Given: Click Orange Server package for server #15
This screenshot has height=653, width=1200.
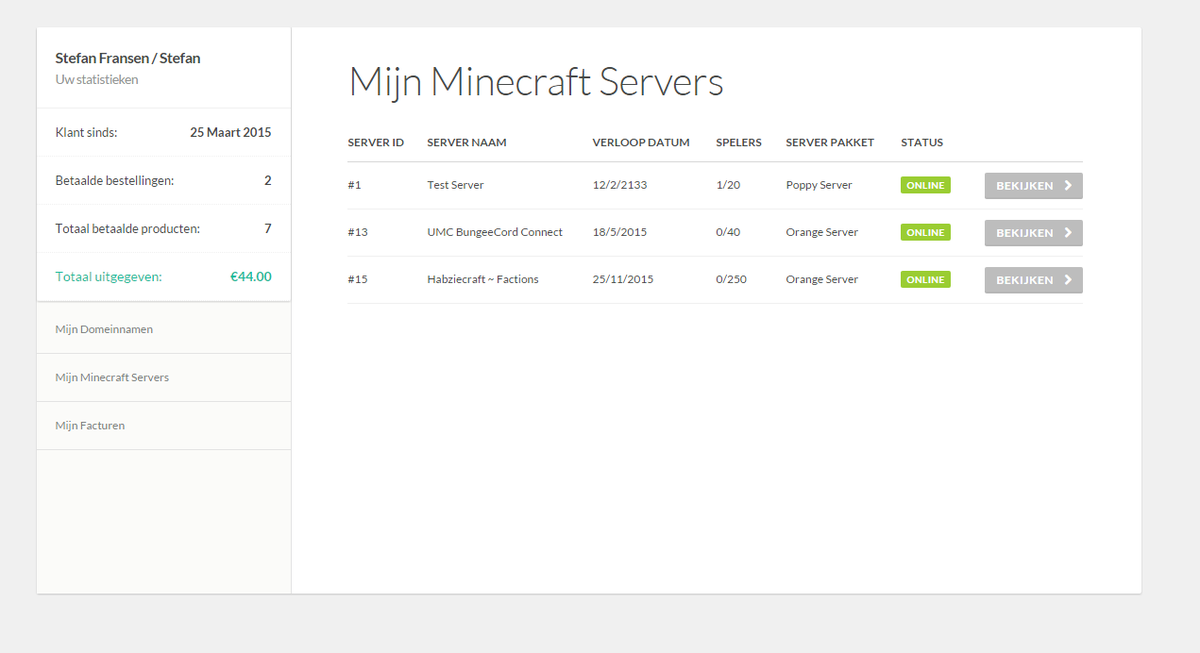Looking at the screenshot, I should point(822,279).
